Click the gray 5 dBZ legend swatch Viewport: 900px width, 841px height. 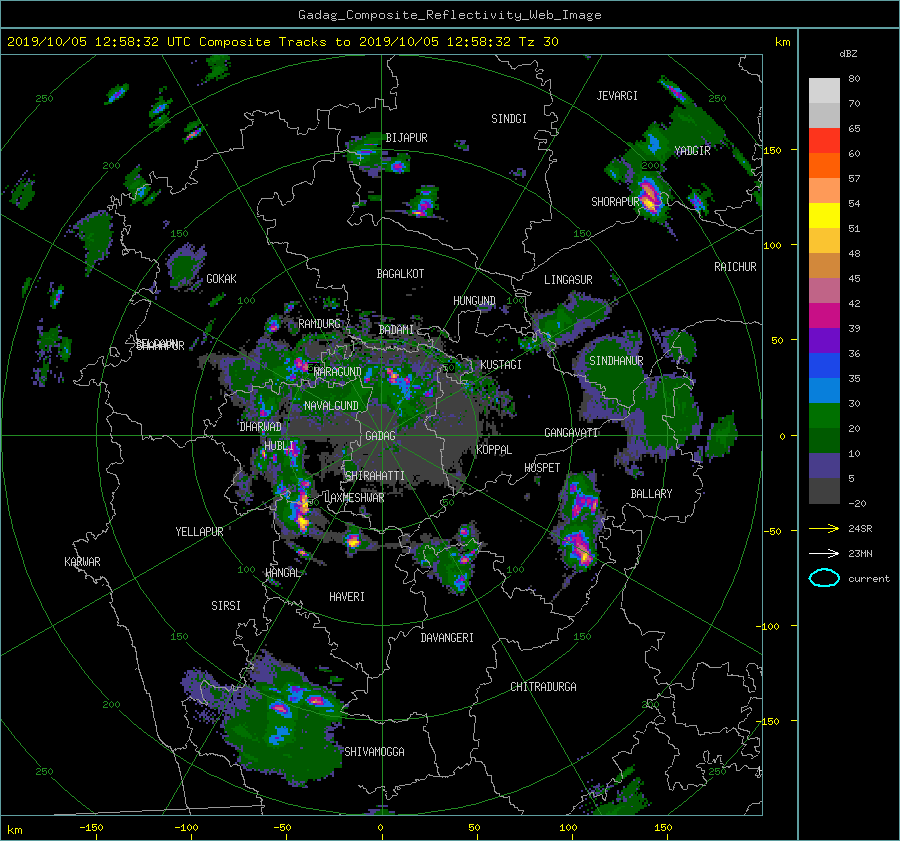coord(824,491)
